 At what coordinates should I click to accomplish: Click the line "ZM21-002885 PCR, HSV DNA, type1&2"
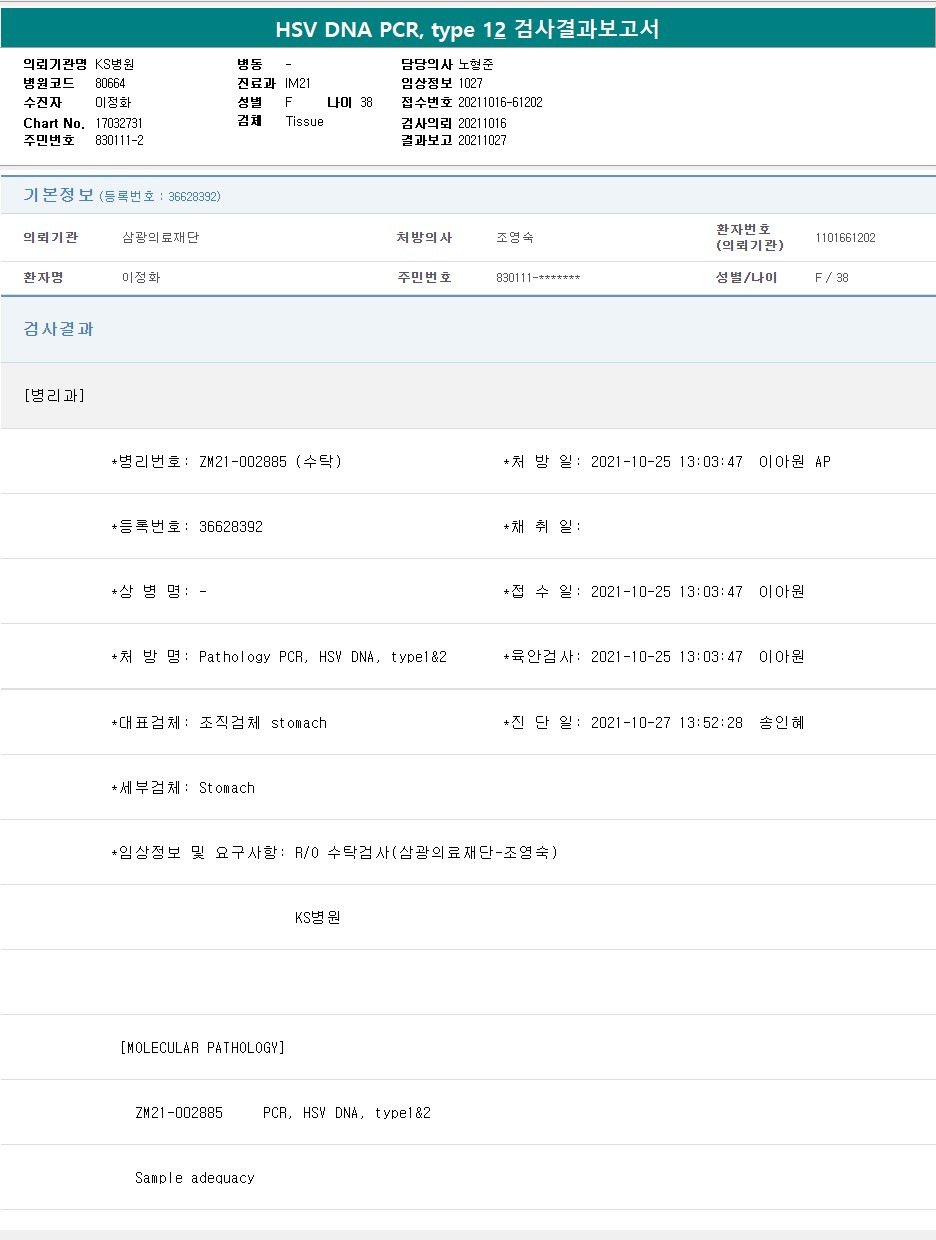[x=283, y=1112]
